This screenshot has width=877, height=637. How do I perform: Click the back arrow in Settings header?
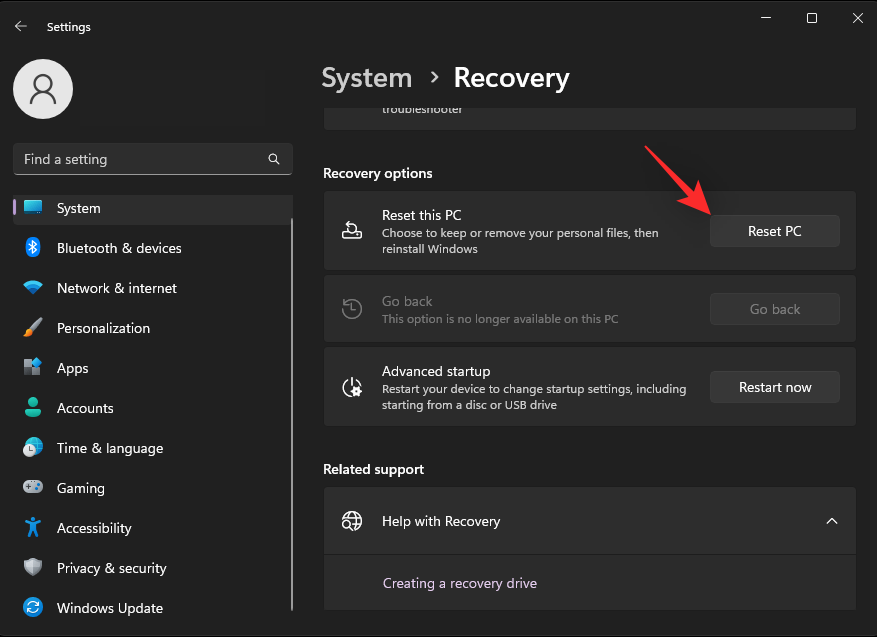(21, 26)
